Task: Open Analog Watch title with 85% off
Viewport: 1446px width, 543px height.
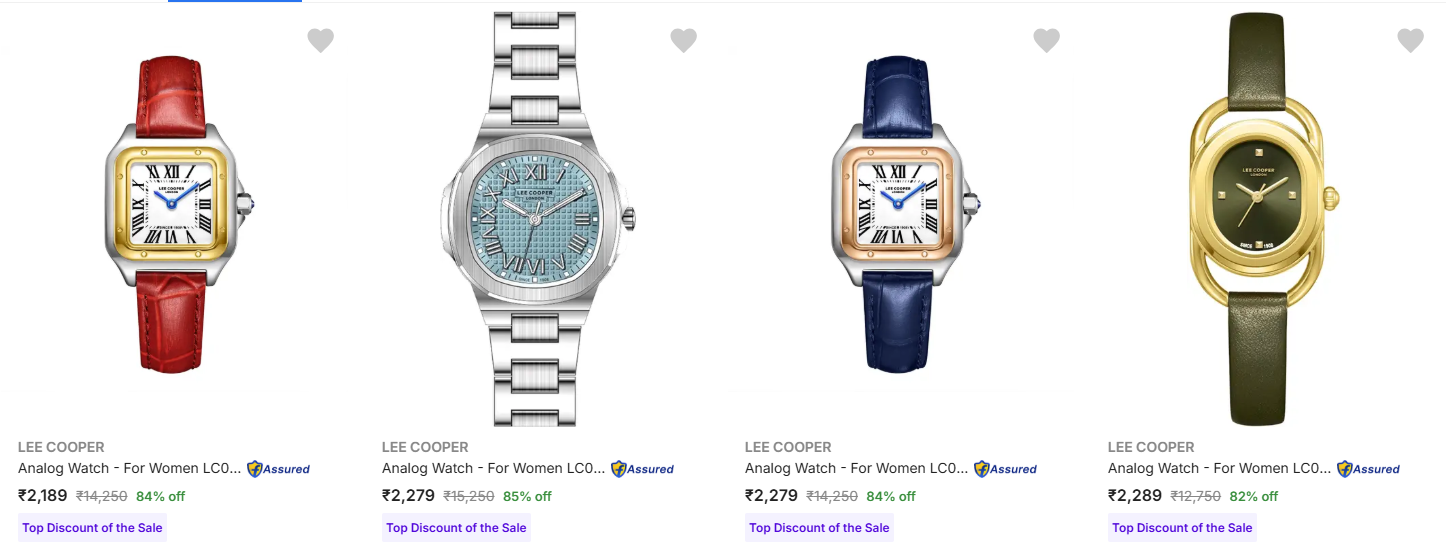Action: coord(494,468)
